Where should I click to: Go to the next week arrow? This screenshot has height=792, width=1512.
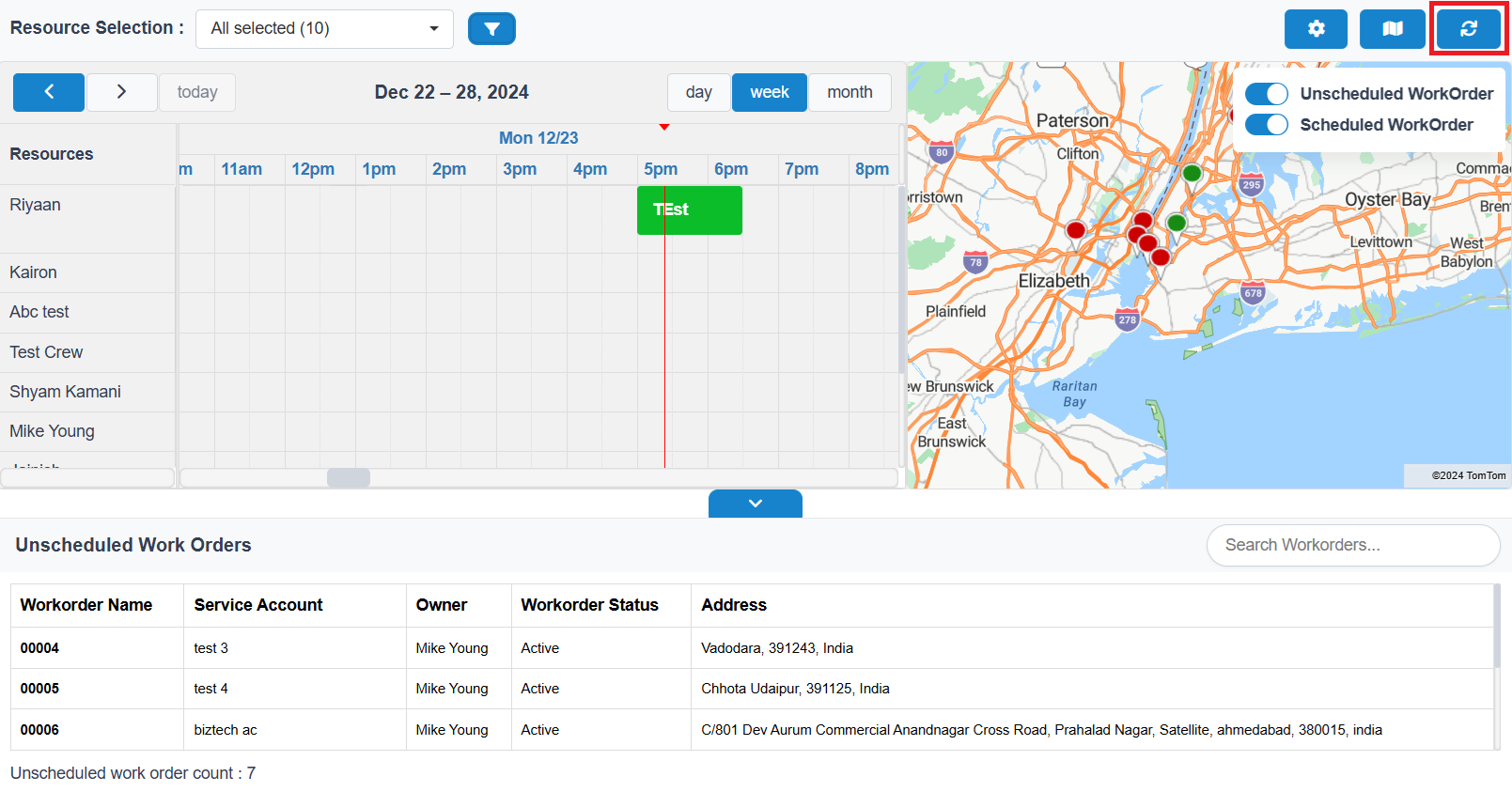pos(121,92)
